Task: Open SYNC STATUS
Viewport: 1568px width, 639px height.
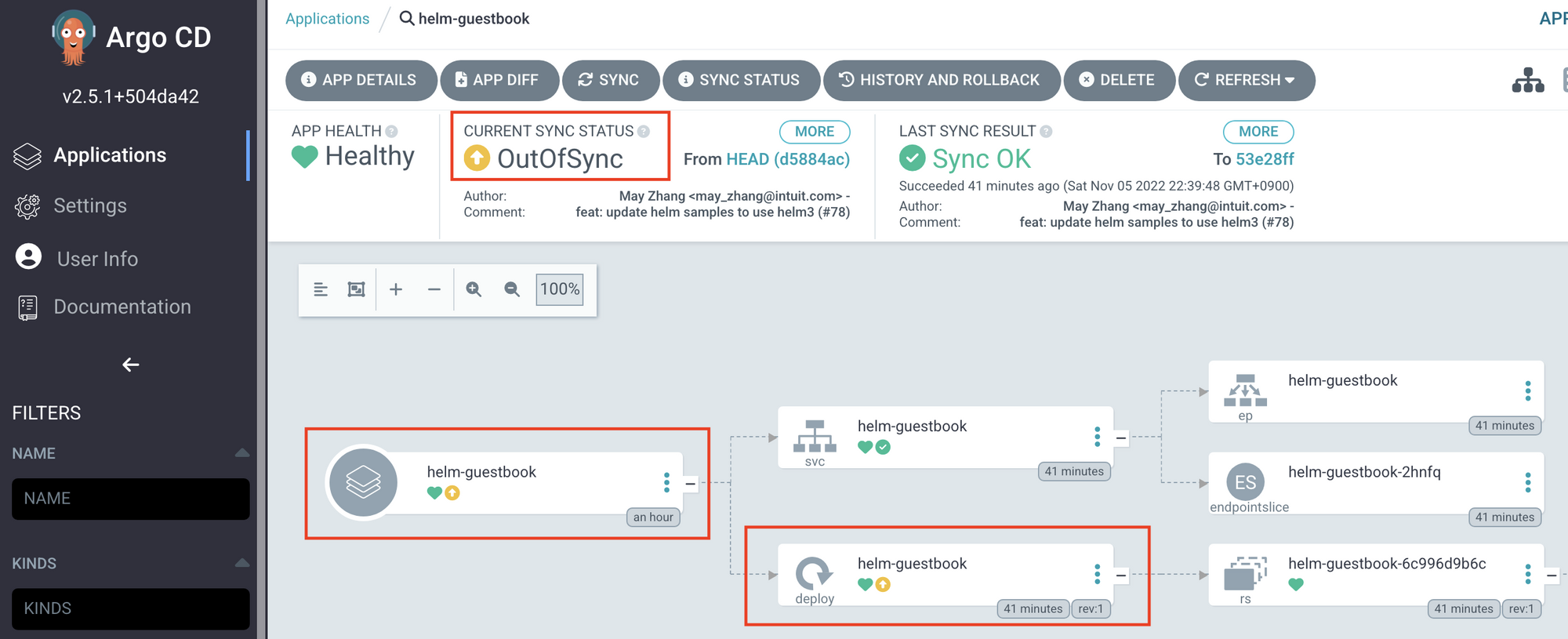Action: (741, 80)
